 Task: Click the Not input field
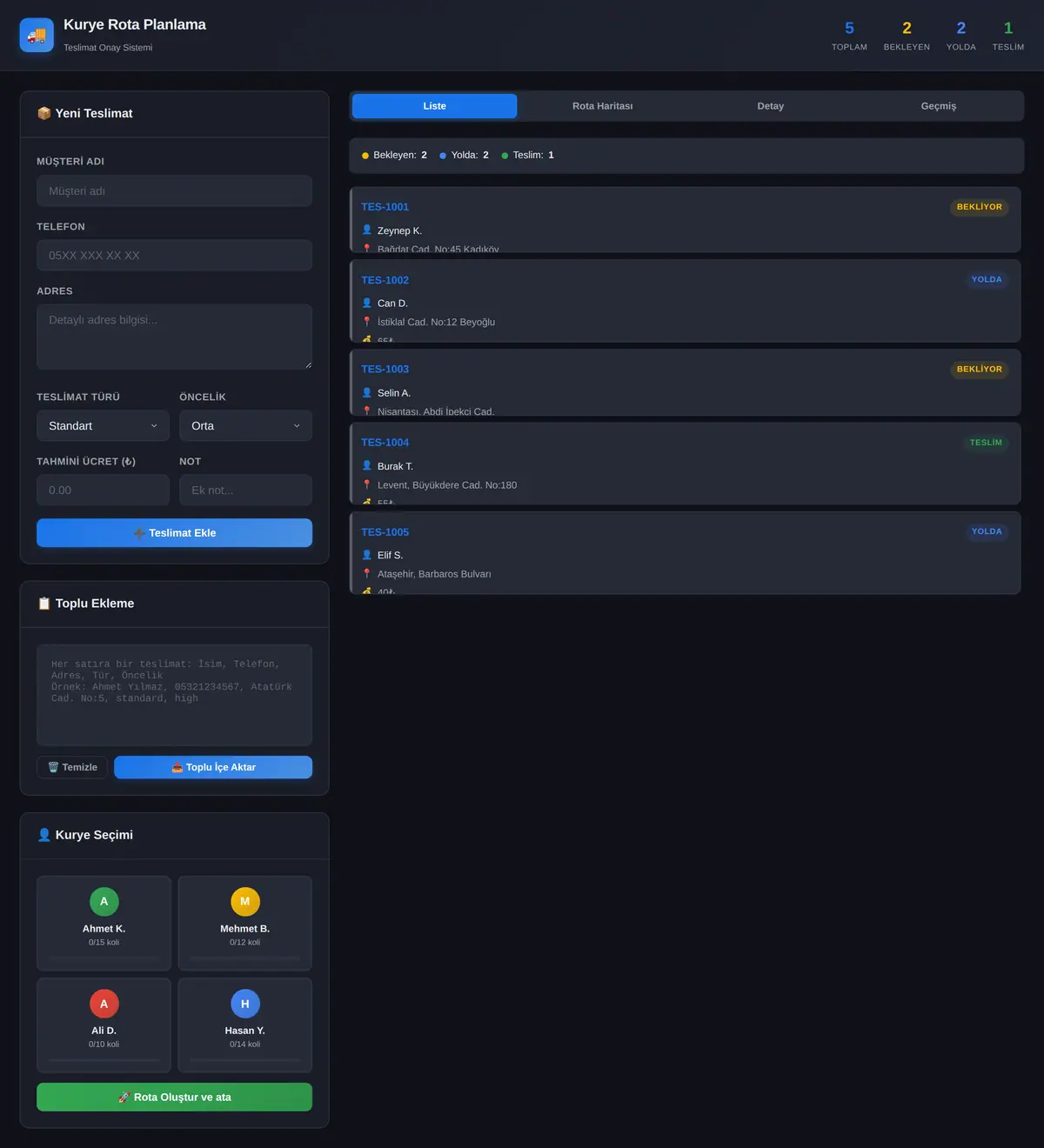click(245, 491)
